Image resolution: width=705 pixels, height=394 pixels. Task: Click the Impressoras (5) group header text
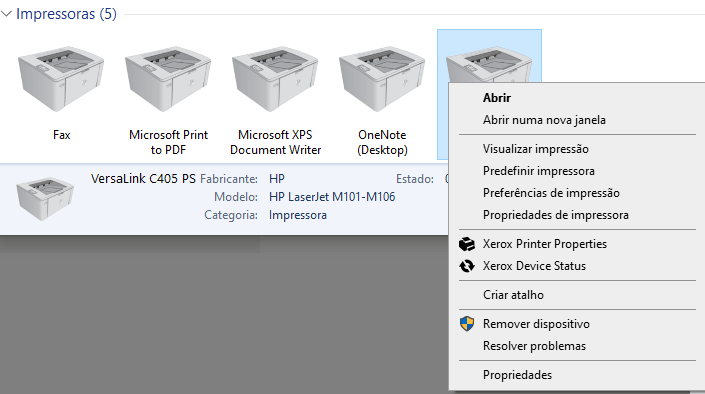pos(66,14)
